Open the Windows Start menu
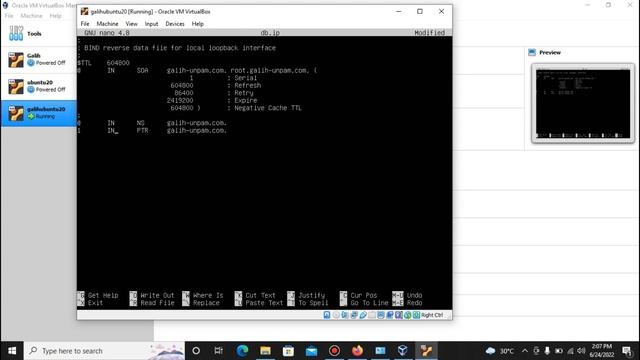Screen dimensions: 640x360 pyautogui.click(x=12, y=351)
